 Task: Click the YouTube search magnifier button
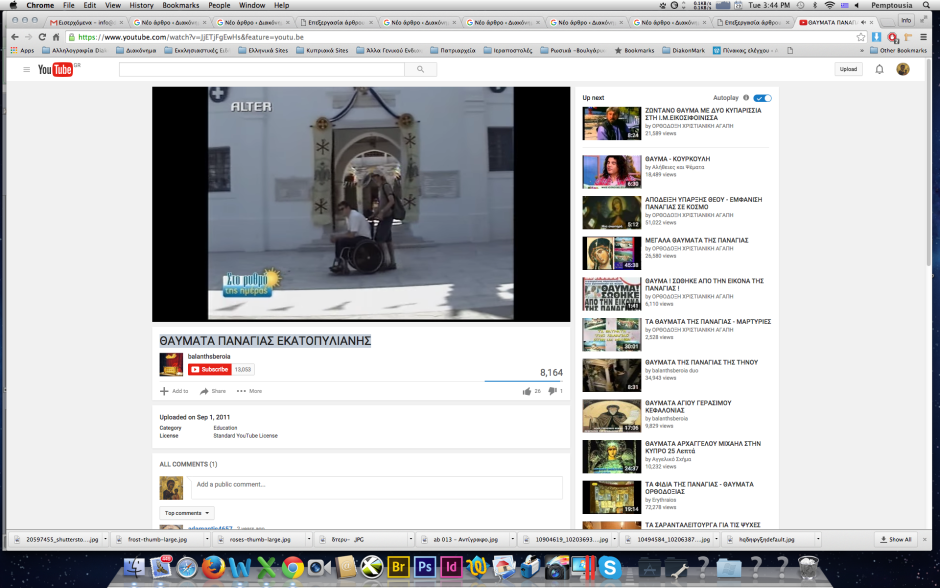coord(420,69)
